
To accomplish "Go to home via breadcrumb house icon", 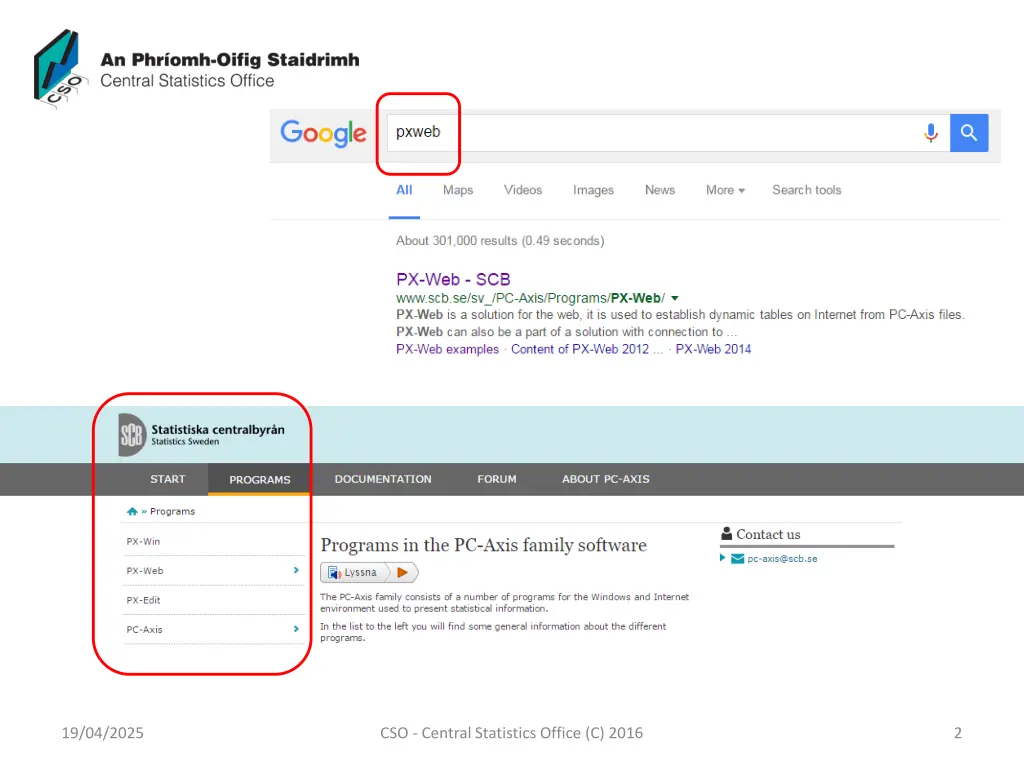I will [x=132, y=511].
